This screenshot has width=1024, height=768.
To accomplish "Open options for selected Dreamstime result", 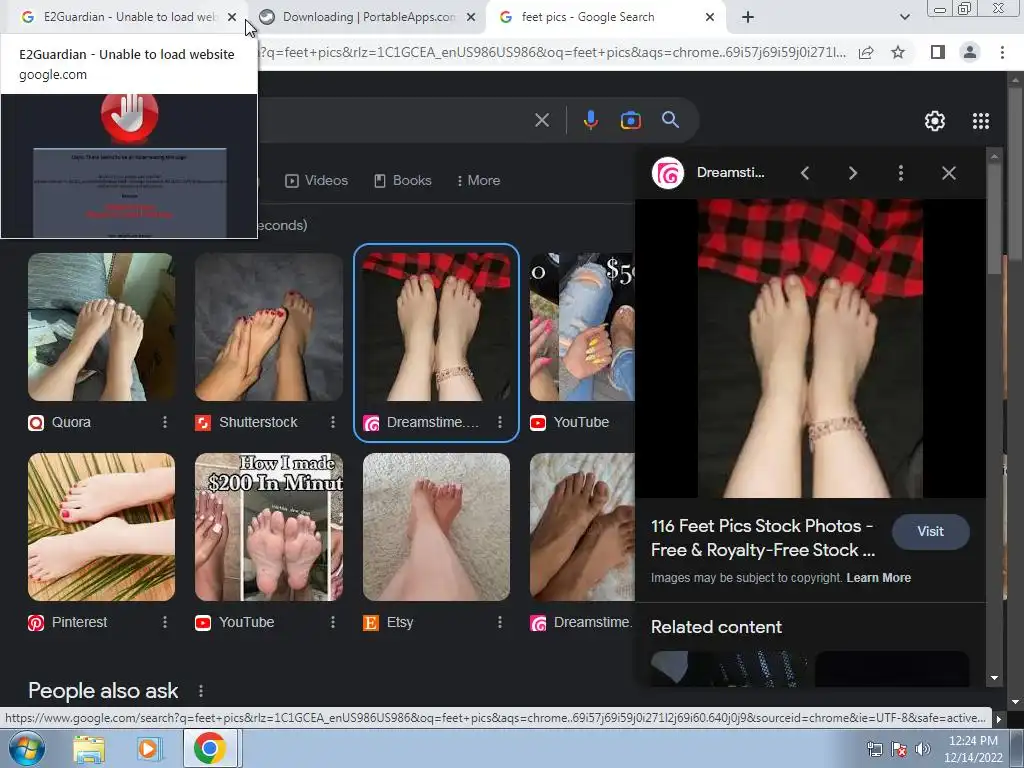I will click(500, 423).
